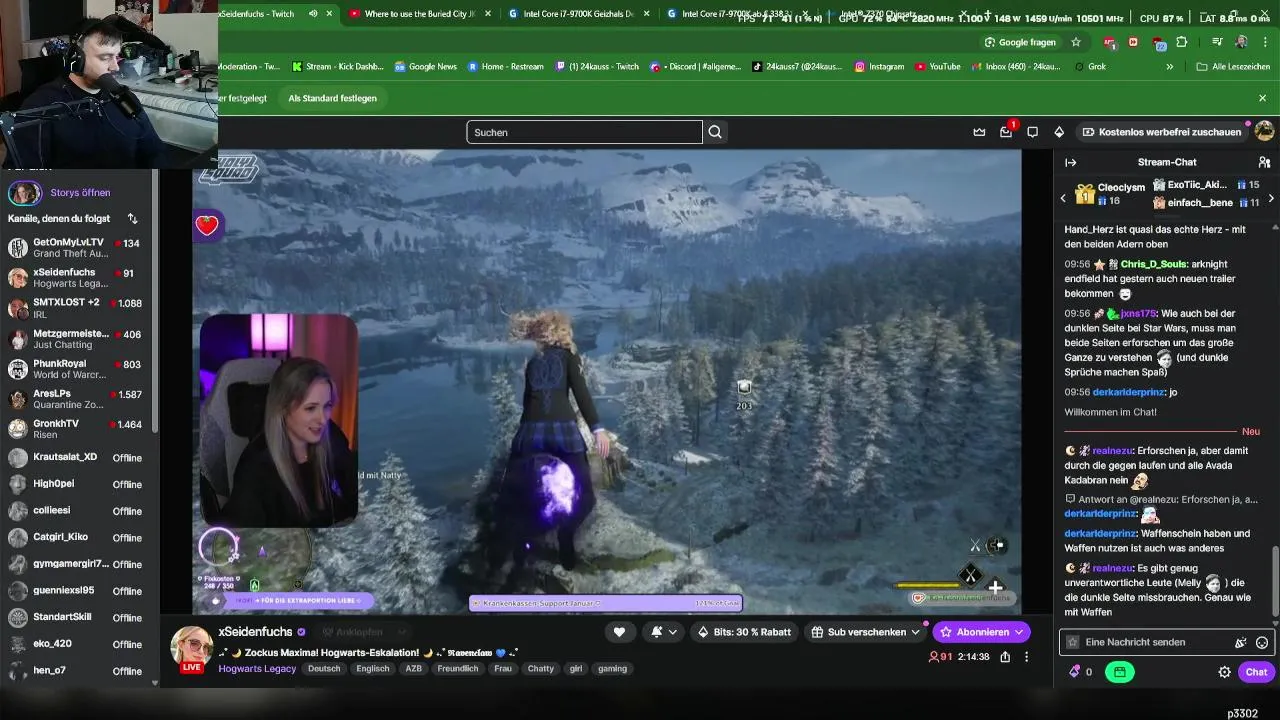1280x720 pixels.
Task: Open PhunkRoyal channel in sidebar
Action: tap(78, 369)
